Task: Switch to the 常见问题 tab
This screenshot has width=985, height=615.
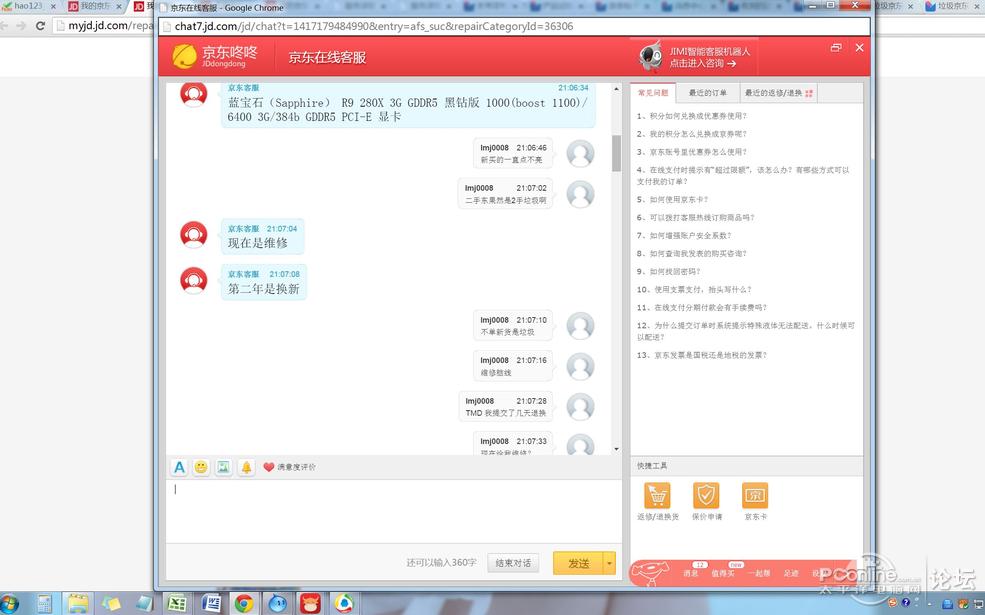Action: tap(653, 92)
